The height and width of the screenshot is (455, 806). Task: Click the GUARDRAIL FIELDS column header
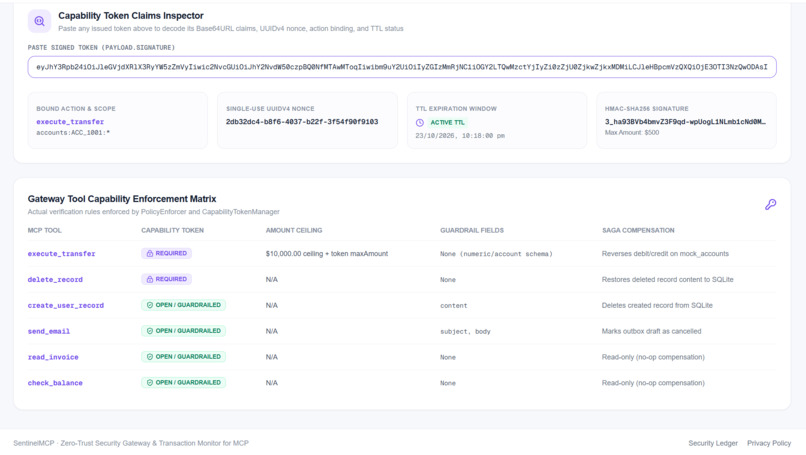coord(472,230)
